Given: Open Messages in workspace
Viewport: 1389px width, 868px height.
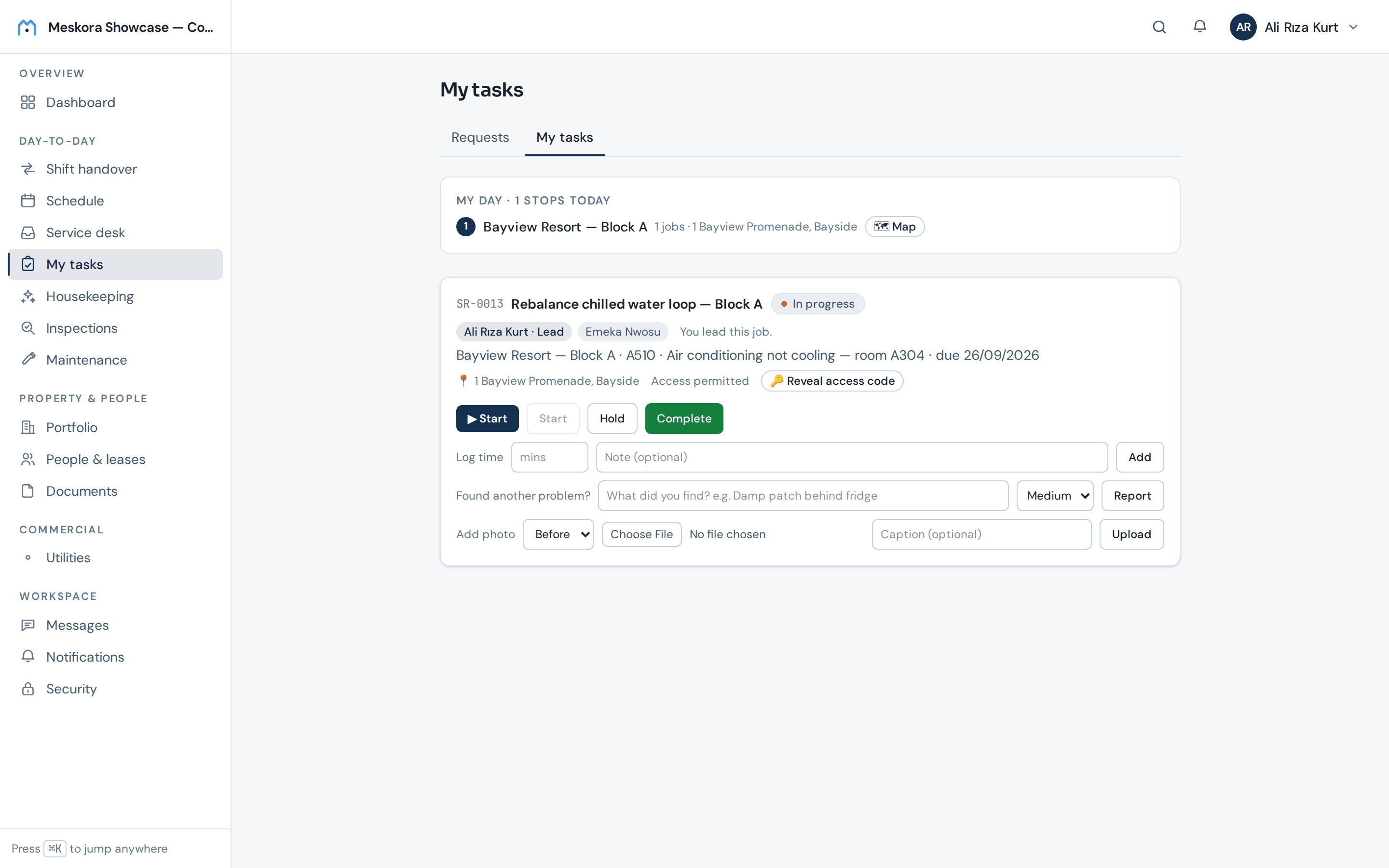Looking at the screenshot, I should click(x=115, y=624).
